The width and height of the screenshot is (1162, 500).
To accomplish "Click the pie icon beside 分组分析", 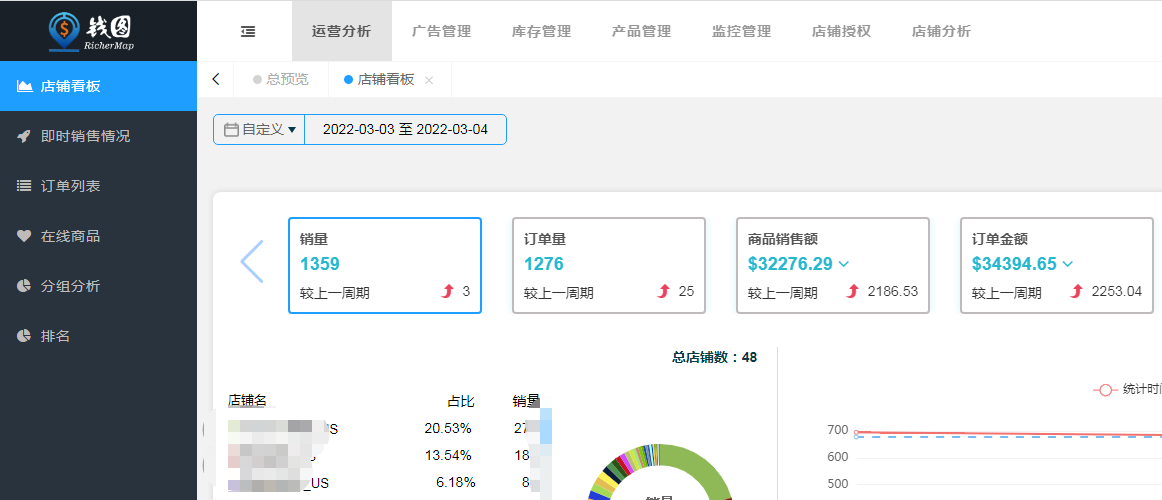I will point(24,286).
